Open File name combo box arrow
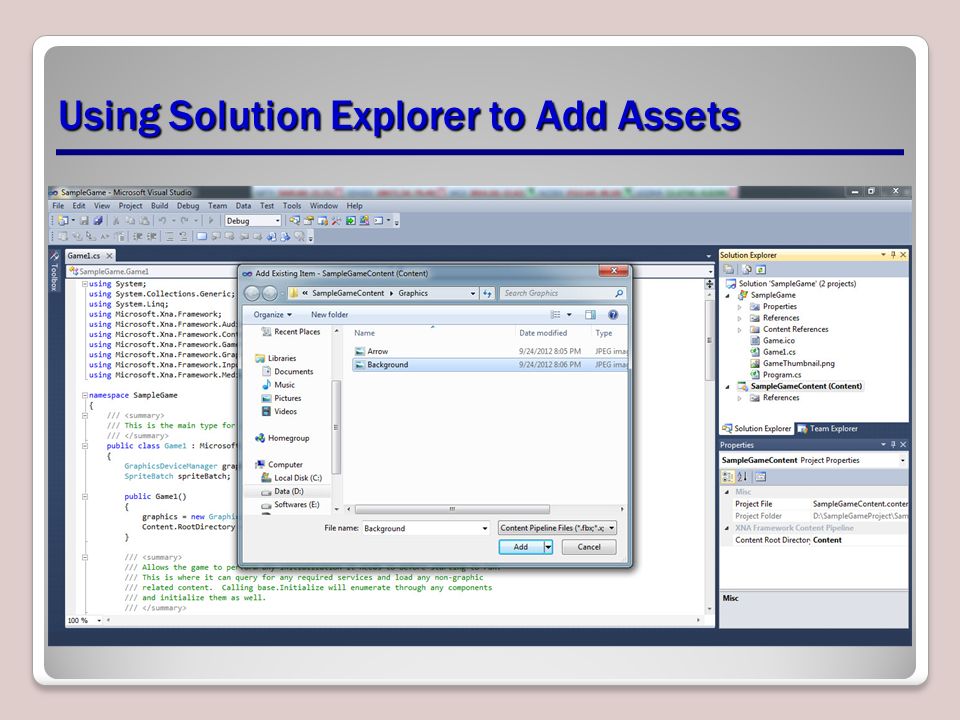The image size is (960, 720). point(484,528)
